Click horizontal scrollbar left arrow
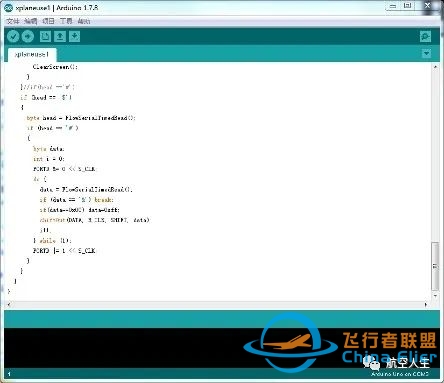Viewport: 444px width, 383px height. [x=9, y=304]
